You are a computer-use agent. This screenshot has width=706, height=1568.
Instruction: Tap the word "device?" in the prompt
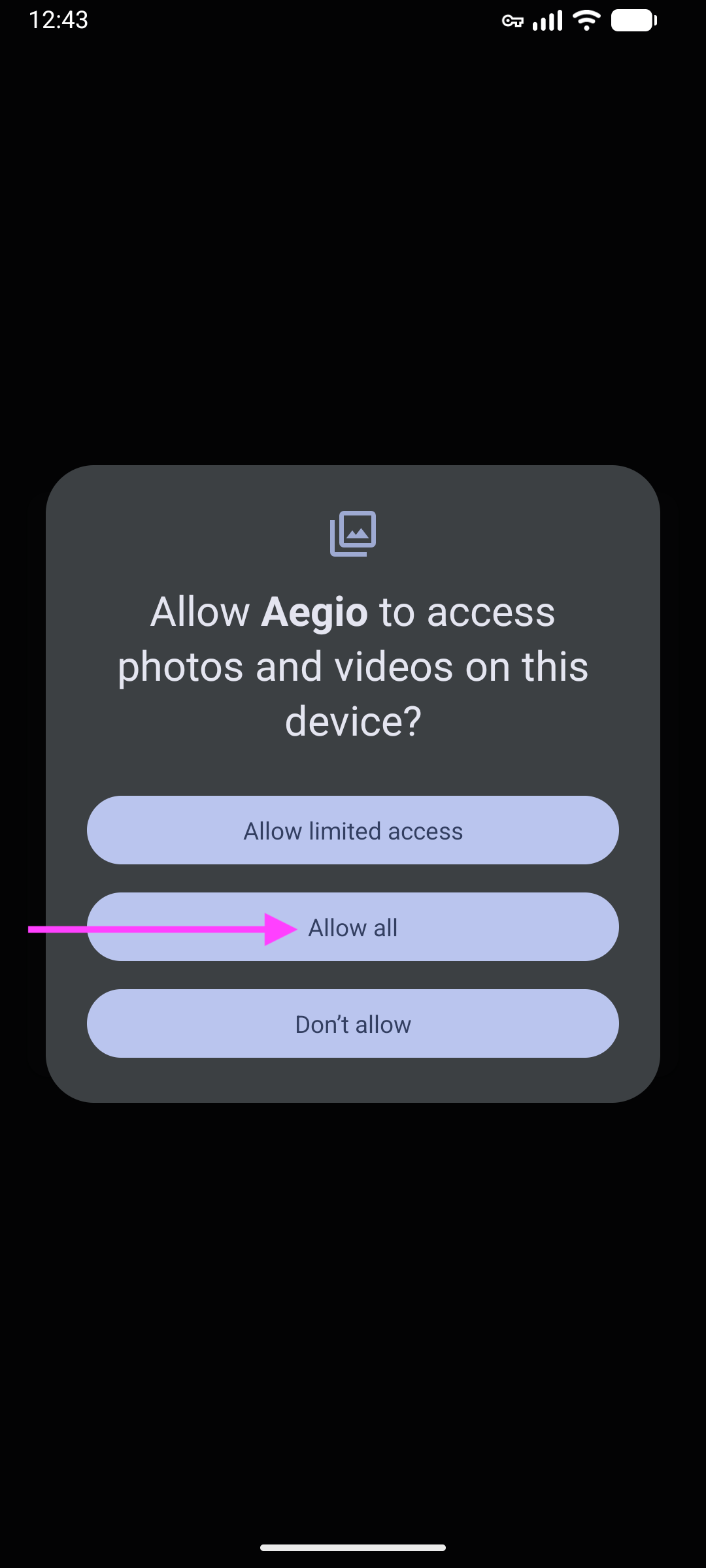353,721
